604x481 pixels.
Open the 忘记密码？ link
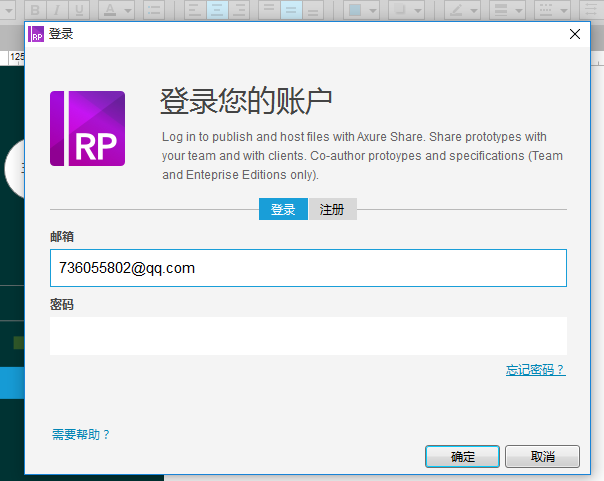tap(535, 370)
